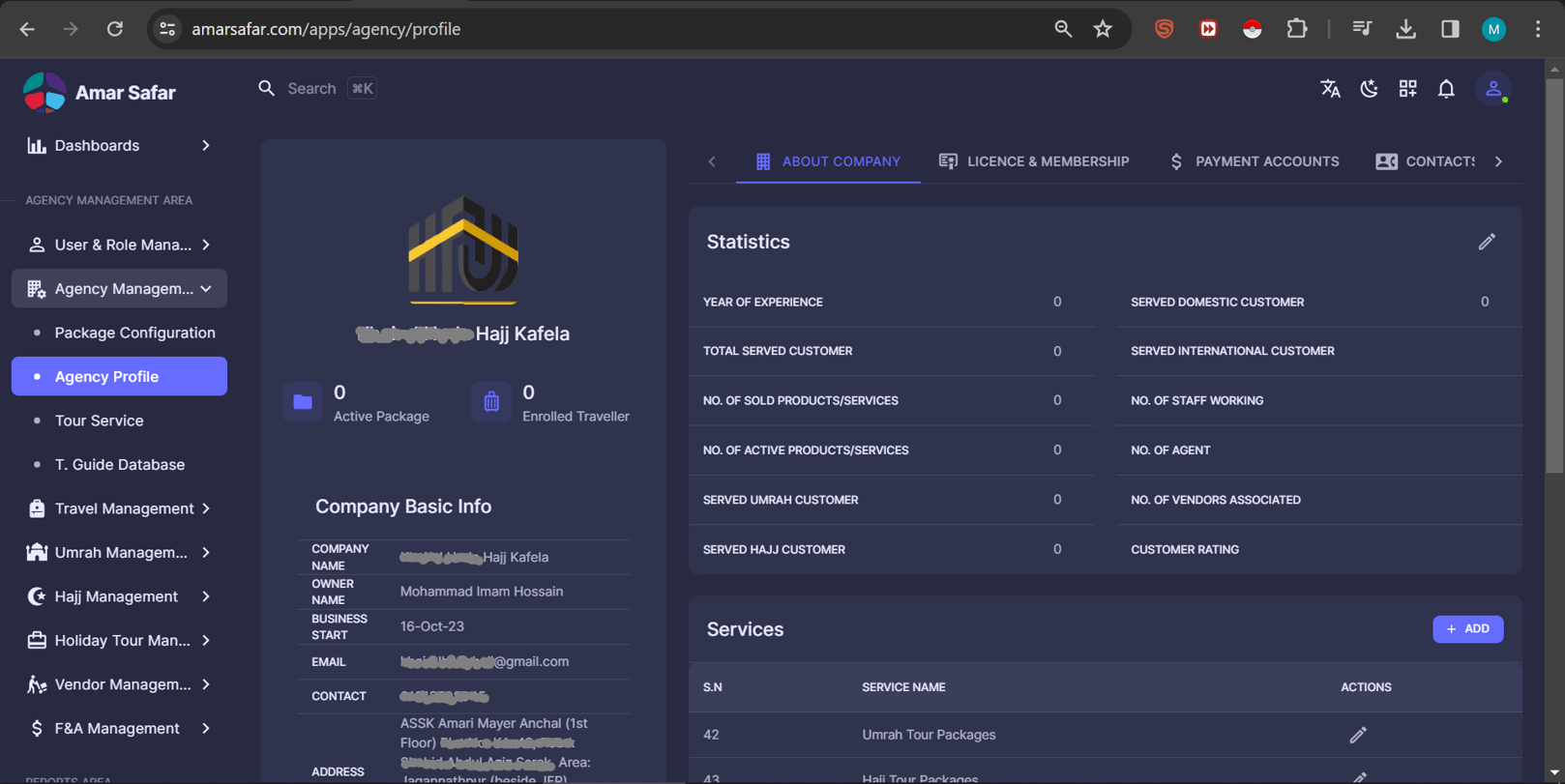1565x784 pixels.
Task: Click business start date 16-Oct-23
Action: click(x=432, y=626)
